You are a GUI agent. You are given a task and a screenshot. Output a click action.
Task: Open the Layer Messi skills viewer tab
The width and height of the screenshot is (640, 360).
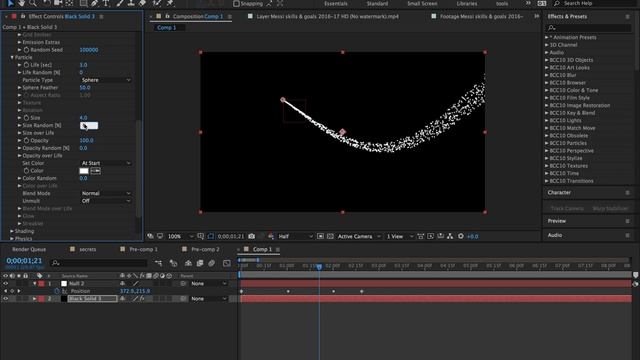tap(327, 17)
